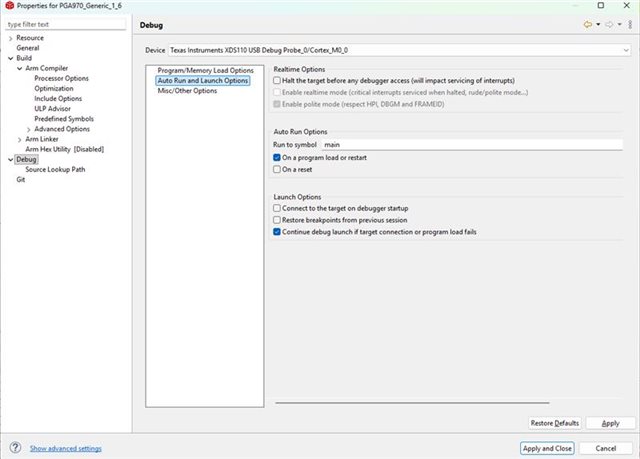
Task: Toggle Halt the target before debugger access
Action: click(x=277, y=80)
